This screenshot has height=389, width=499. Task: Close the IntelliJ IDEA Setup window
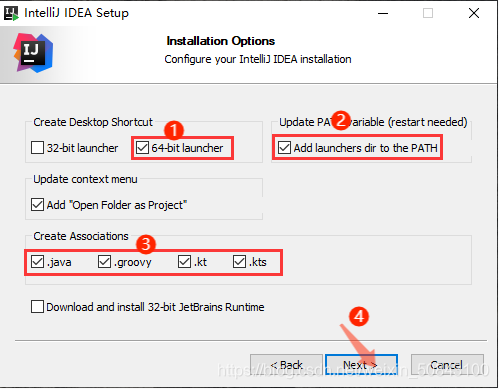tap(474, 13)
